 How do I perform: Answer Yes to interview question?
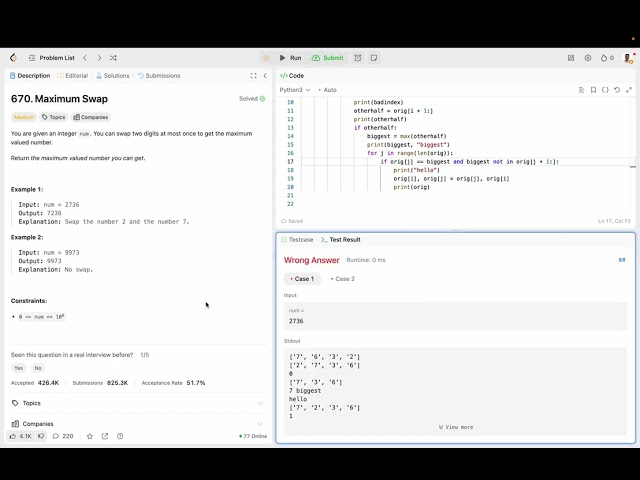point(18,368)
